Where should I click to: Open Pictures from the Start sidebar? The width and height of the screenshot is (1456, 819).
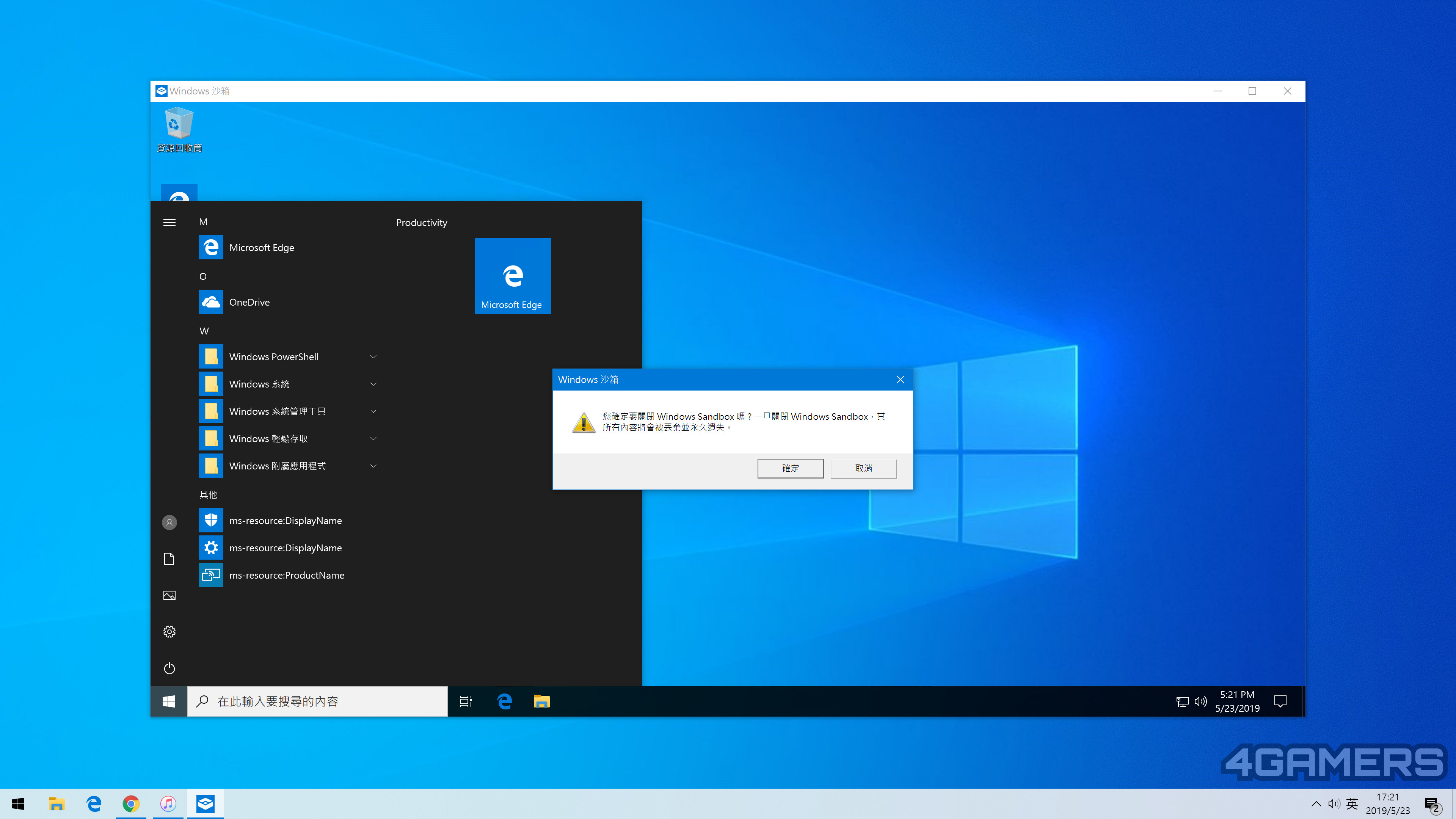point(169,595)
